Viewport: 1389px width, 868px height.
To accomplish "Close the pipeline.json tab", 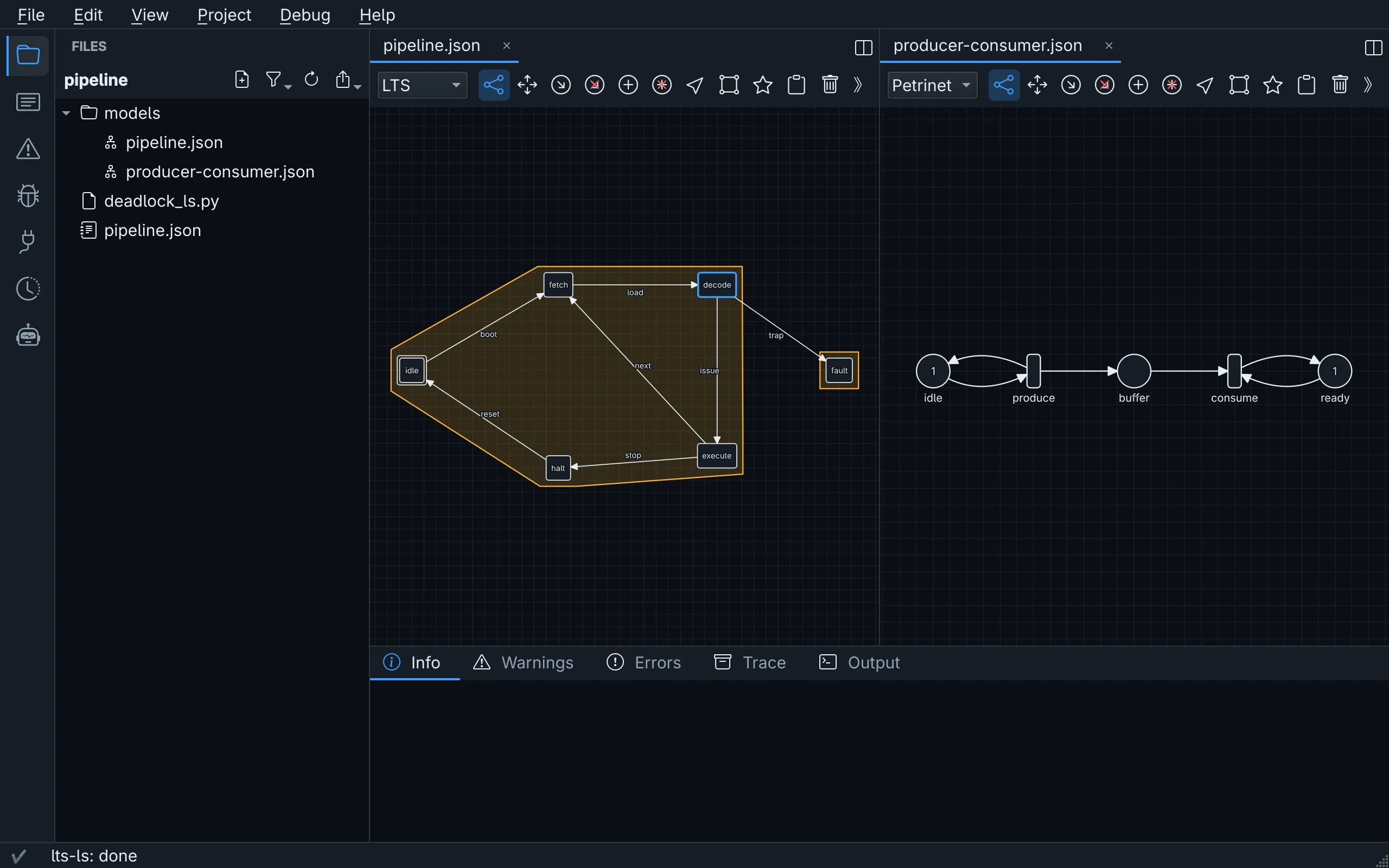I will pyautogui.click(x=506, y=46).
